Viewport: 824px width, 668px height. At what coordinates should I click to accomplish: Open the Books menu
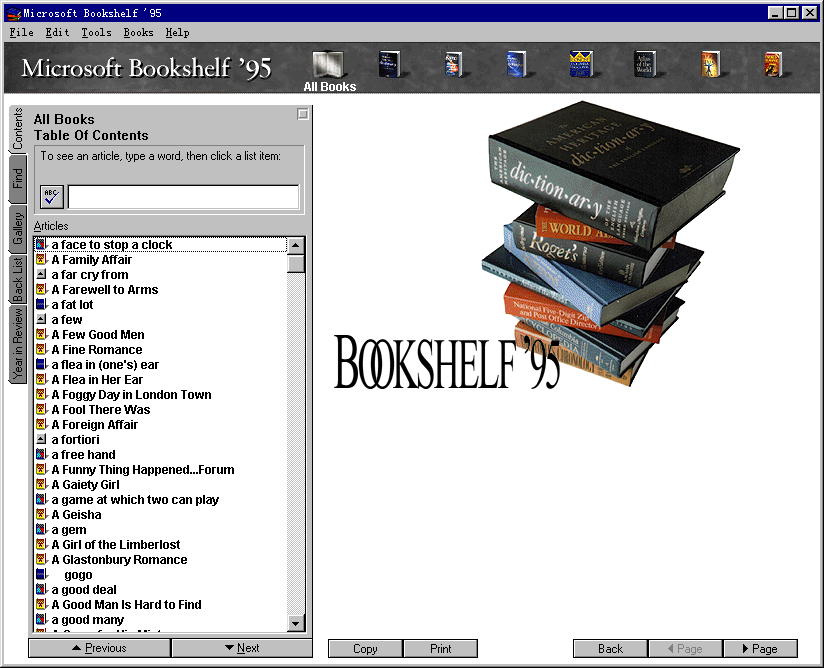(x=138, y=33)
